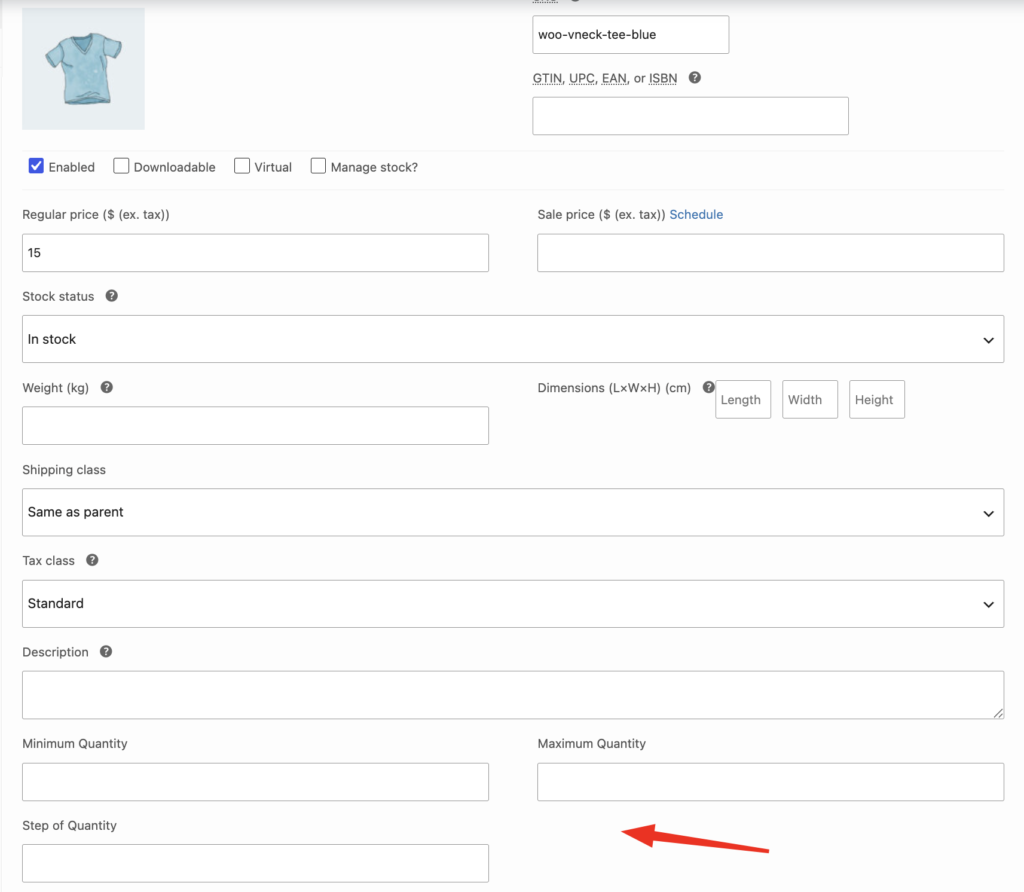Open the Shipping class dropdown
This screenshot has width=1024, height=892.
click(513, 513)
